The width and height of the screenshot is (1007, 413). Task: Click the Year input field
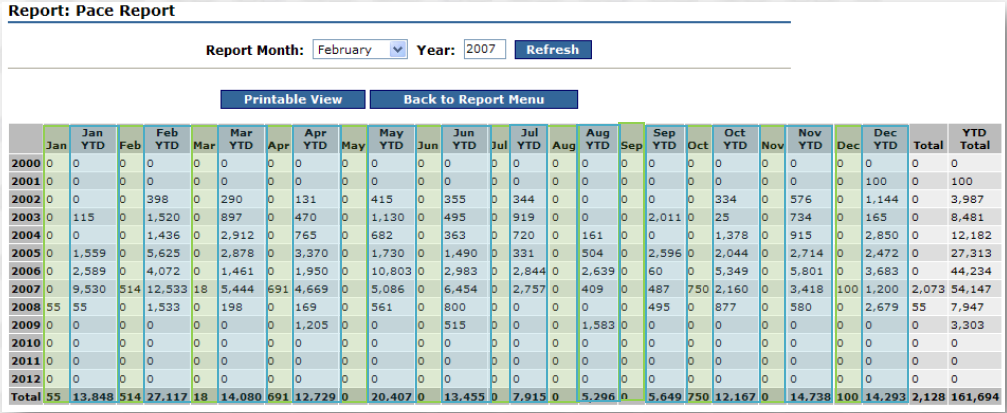click(x=485, y=49)
